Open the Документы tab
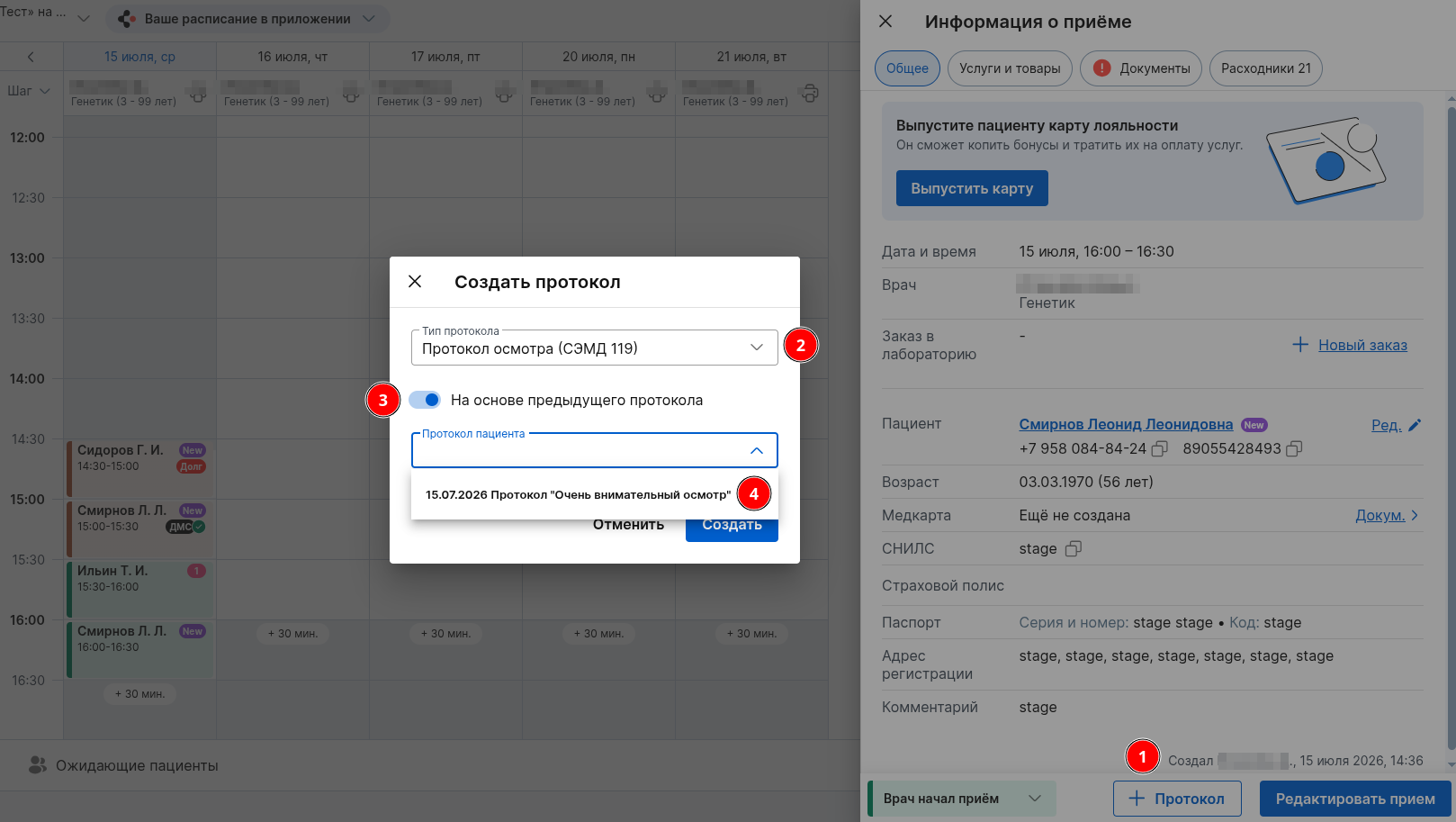Viewport: 1456px width, 822px height. pyautogui.click(x=1141, y=68)
